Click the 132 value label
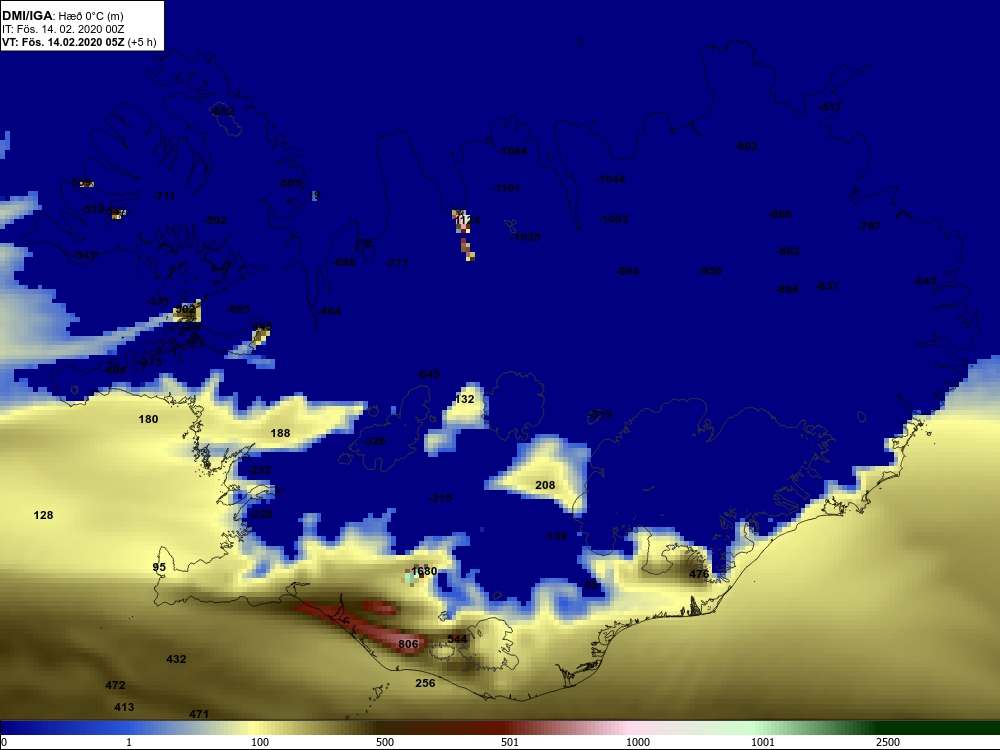 coord(465,399)
